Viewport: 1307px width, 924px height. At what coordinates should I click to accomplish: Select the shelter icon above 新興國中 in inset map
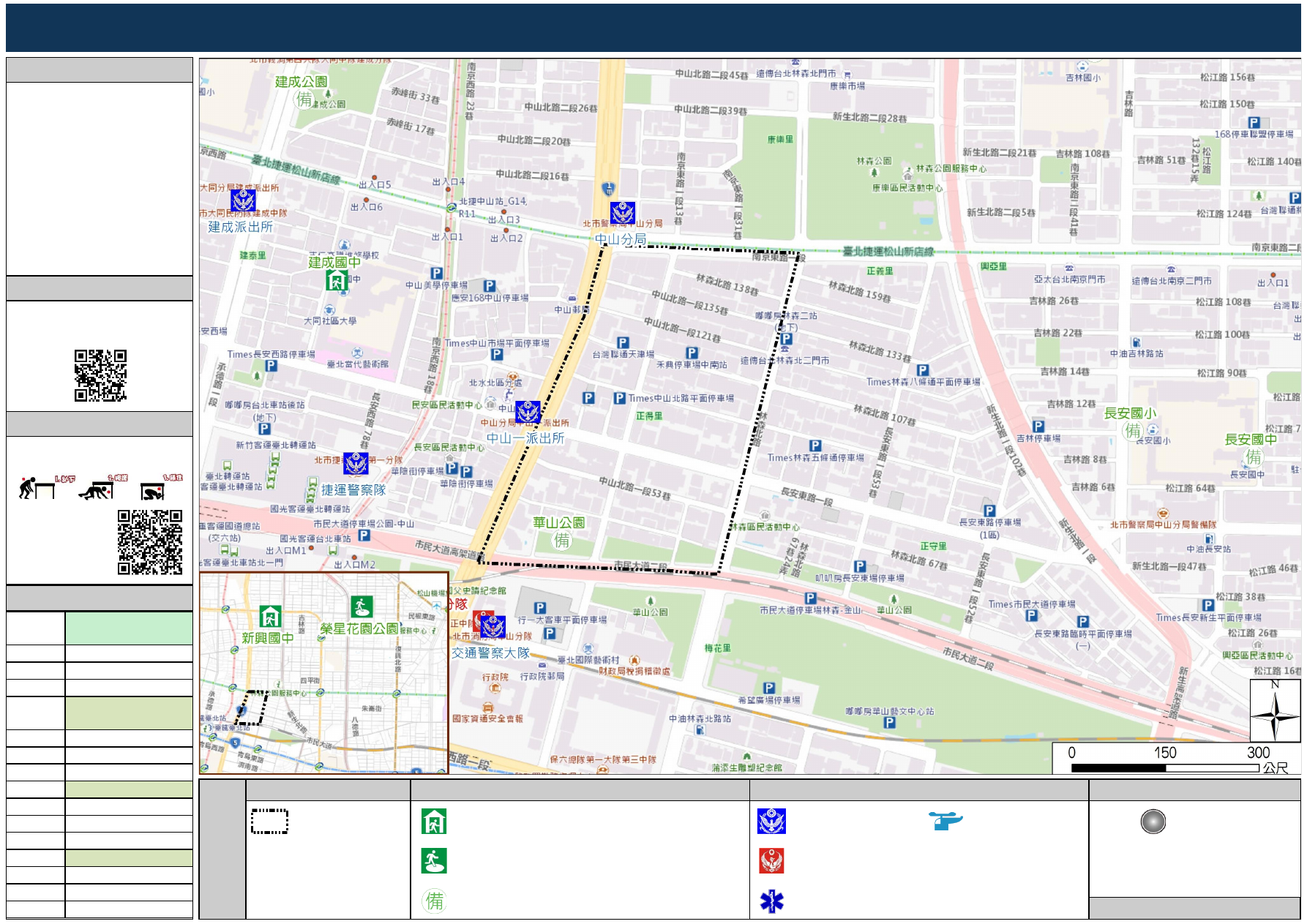[x=270, y=616]
